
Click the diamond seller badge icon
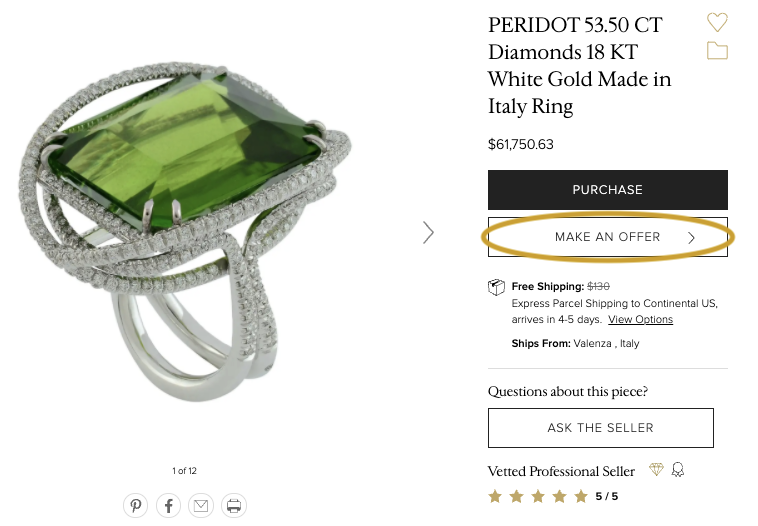click(656, 470)
